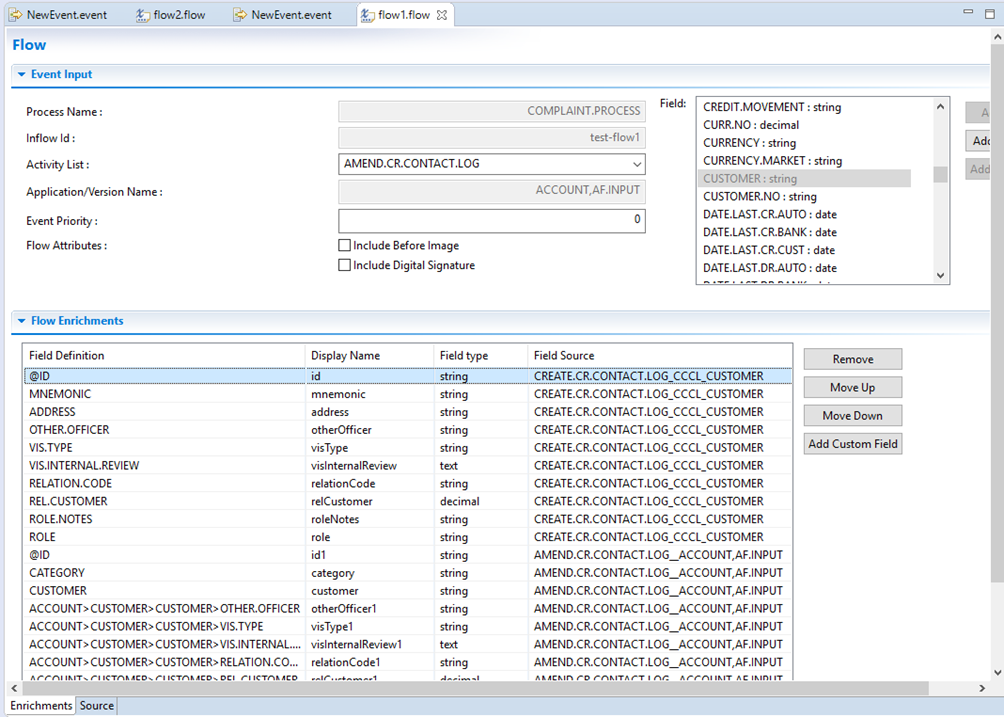The width and height of the screenshot is (1004, 717).
Task: Switch to the Source tab
Action: point(97,706)
